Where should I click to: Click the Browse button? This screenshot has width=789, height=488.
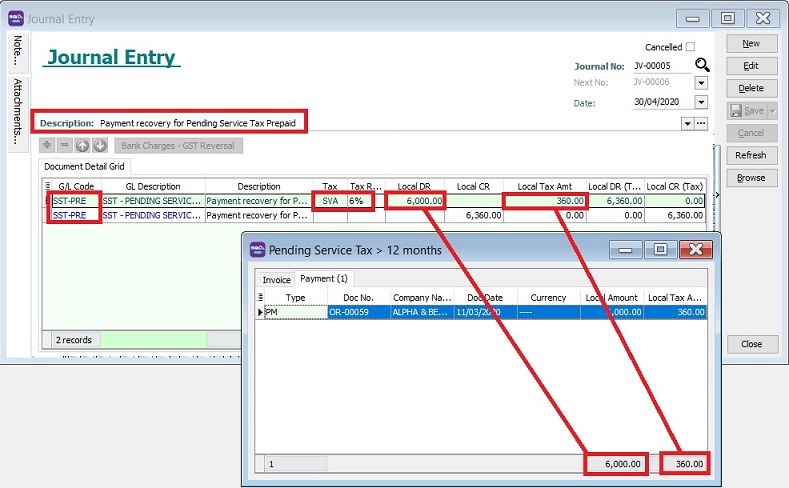pyautogui.click(x=751, y=178)
